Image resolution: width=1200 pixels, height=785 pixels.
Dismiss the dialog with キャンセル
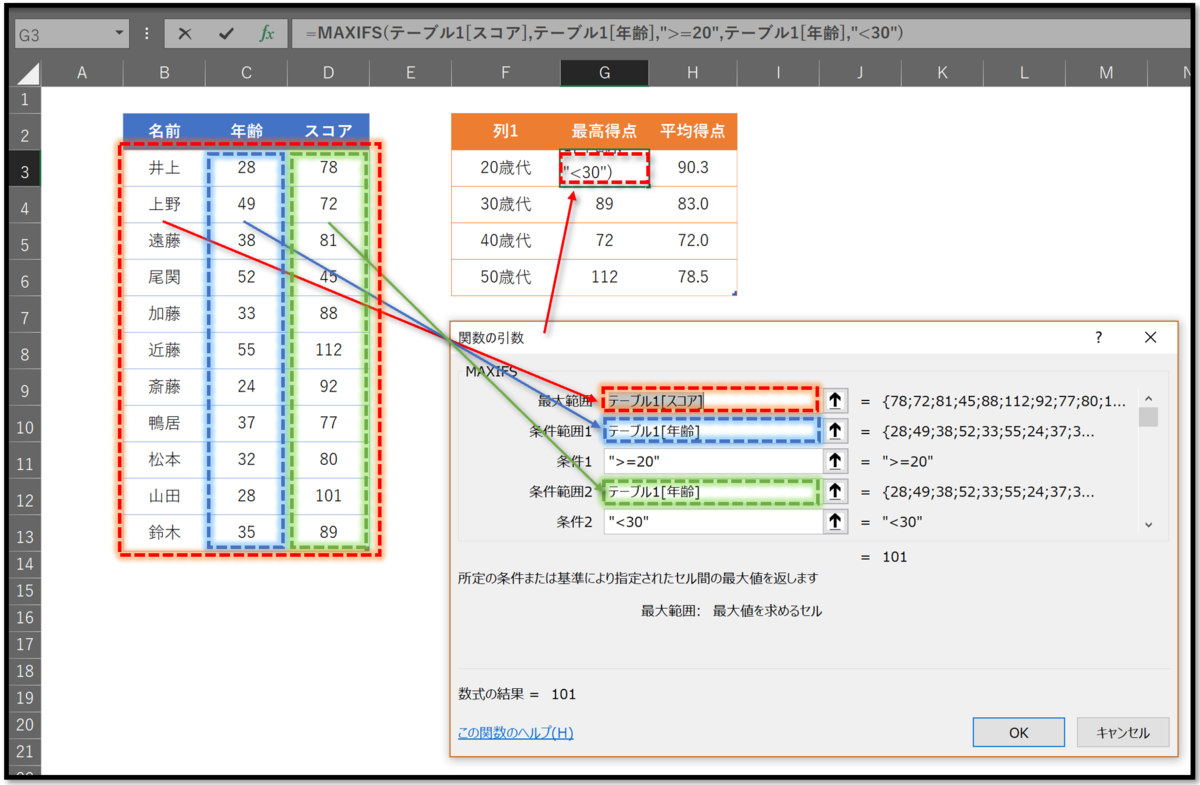(x=1123, y=732)
